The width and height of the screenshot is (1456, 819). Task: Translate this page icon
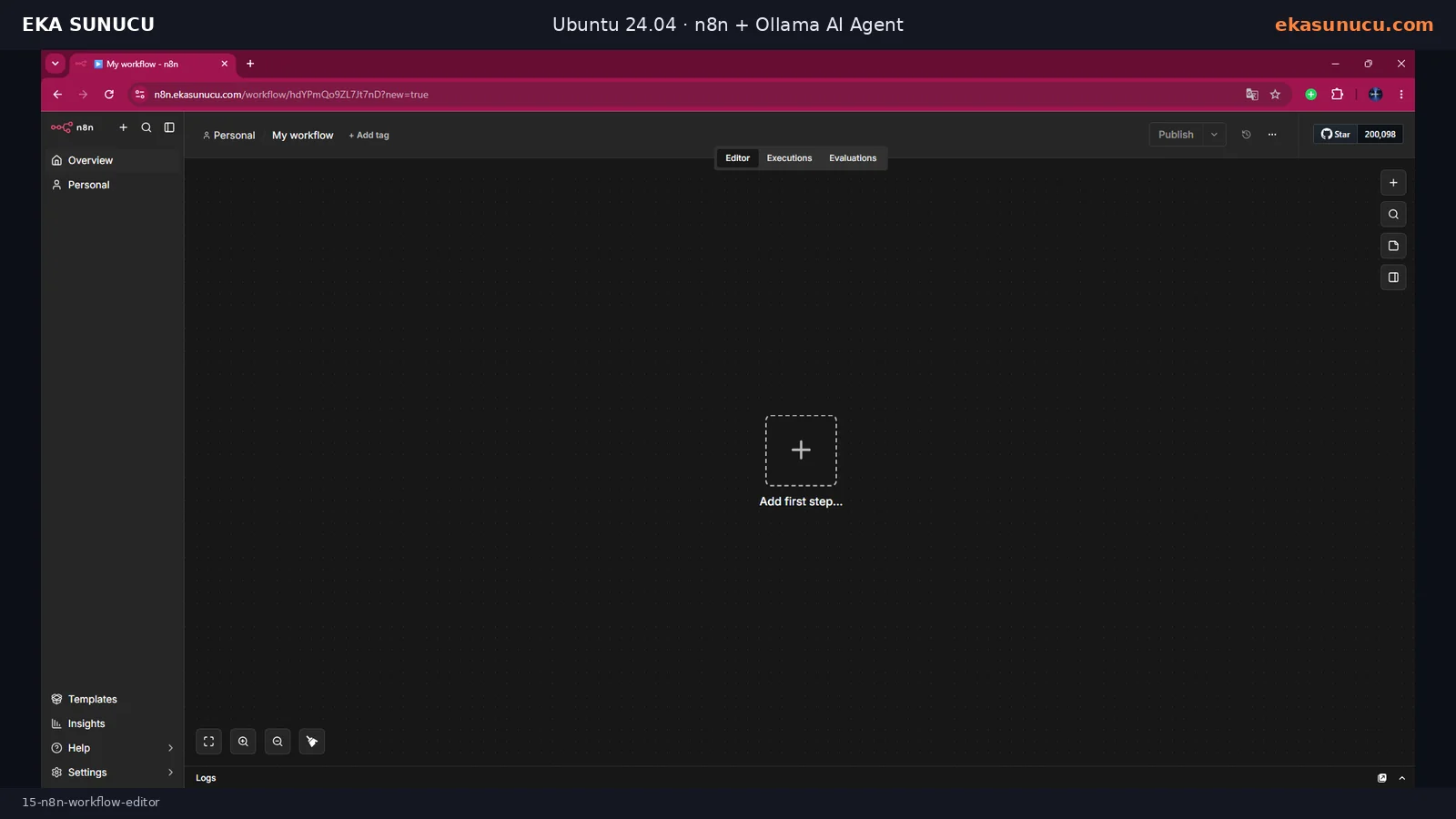(x=1252, y=95)
